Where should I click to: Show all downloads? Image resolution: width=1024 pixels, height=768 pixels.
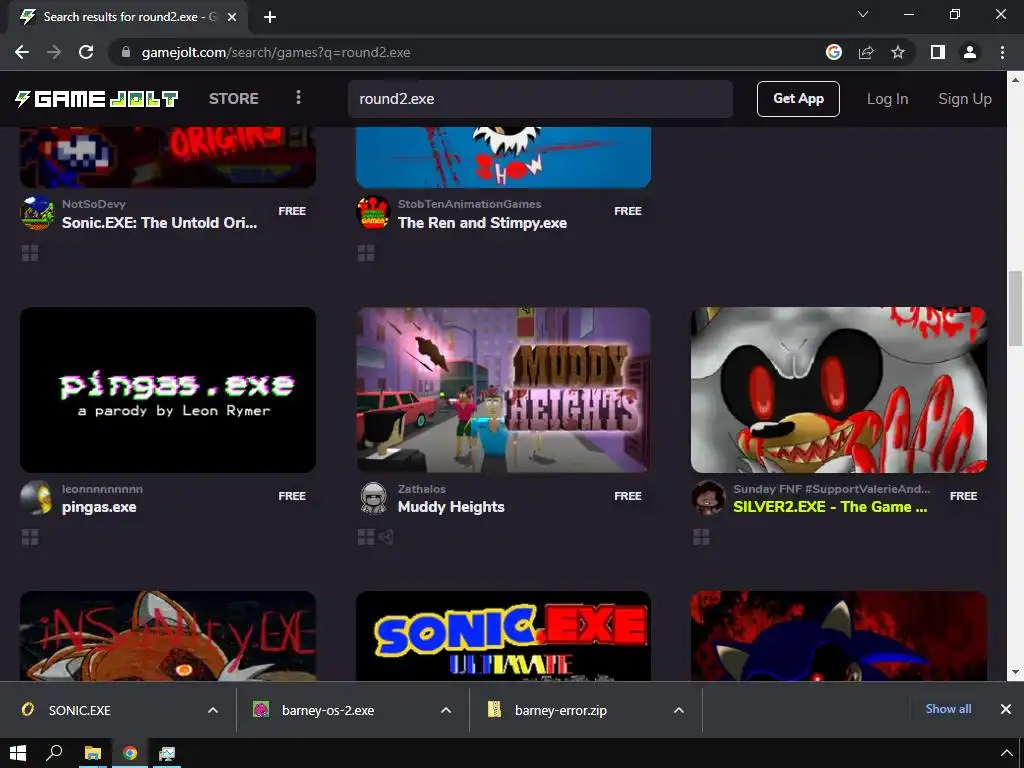tap(948, 709)
